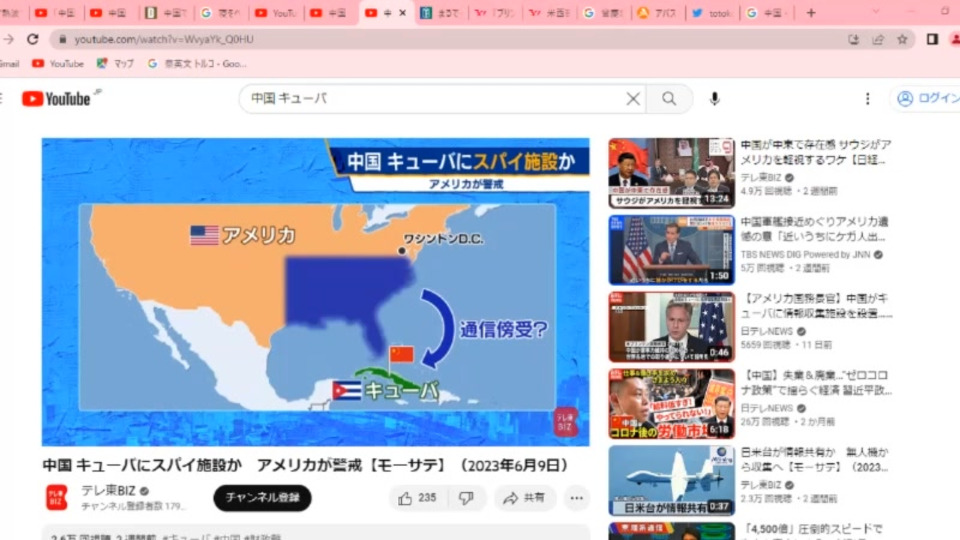Open a new browser tab with plus
Screen dimensions: 960x540
pos(811,12)
